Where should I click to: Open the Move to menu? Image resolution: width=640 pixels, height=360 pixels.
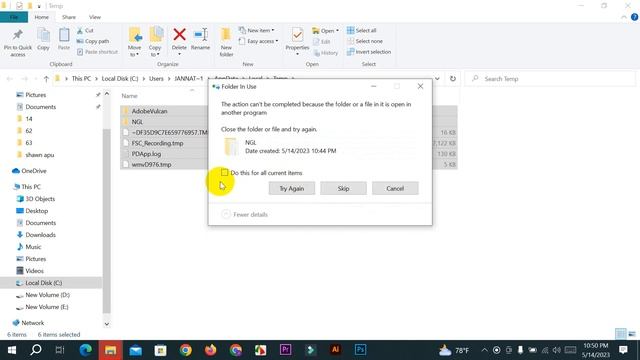coord(134,42)
